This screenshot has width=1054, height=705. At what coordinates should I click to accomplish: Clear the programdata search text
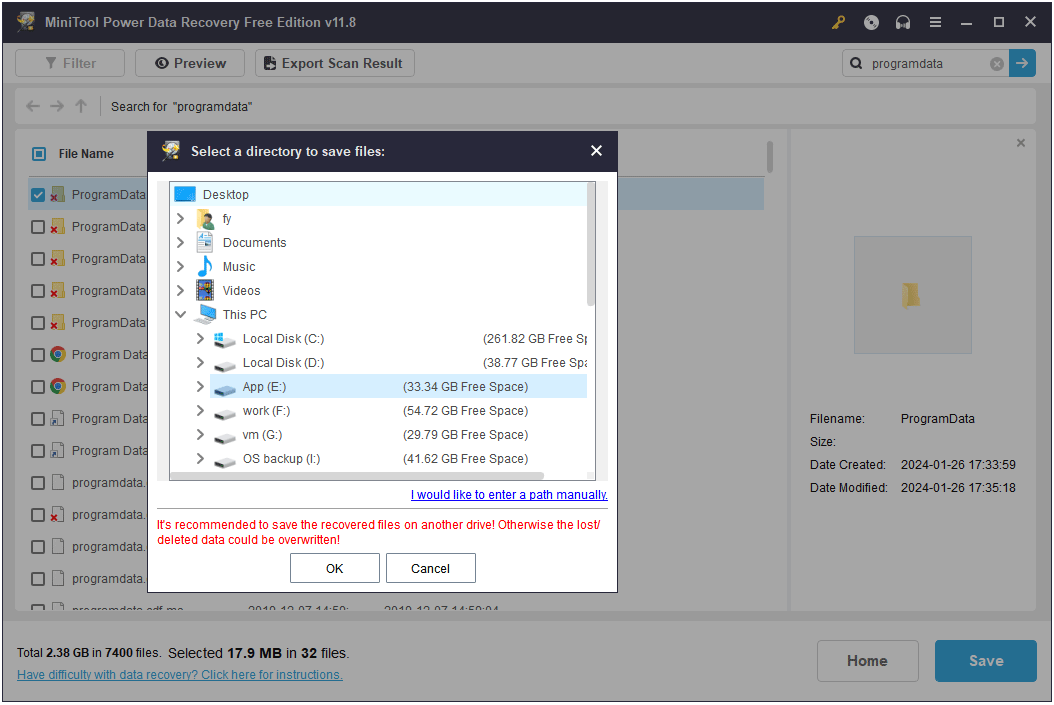[x=997, y=64]
